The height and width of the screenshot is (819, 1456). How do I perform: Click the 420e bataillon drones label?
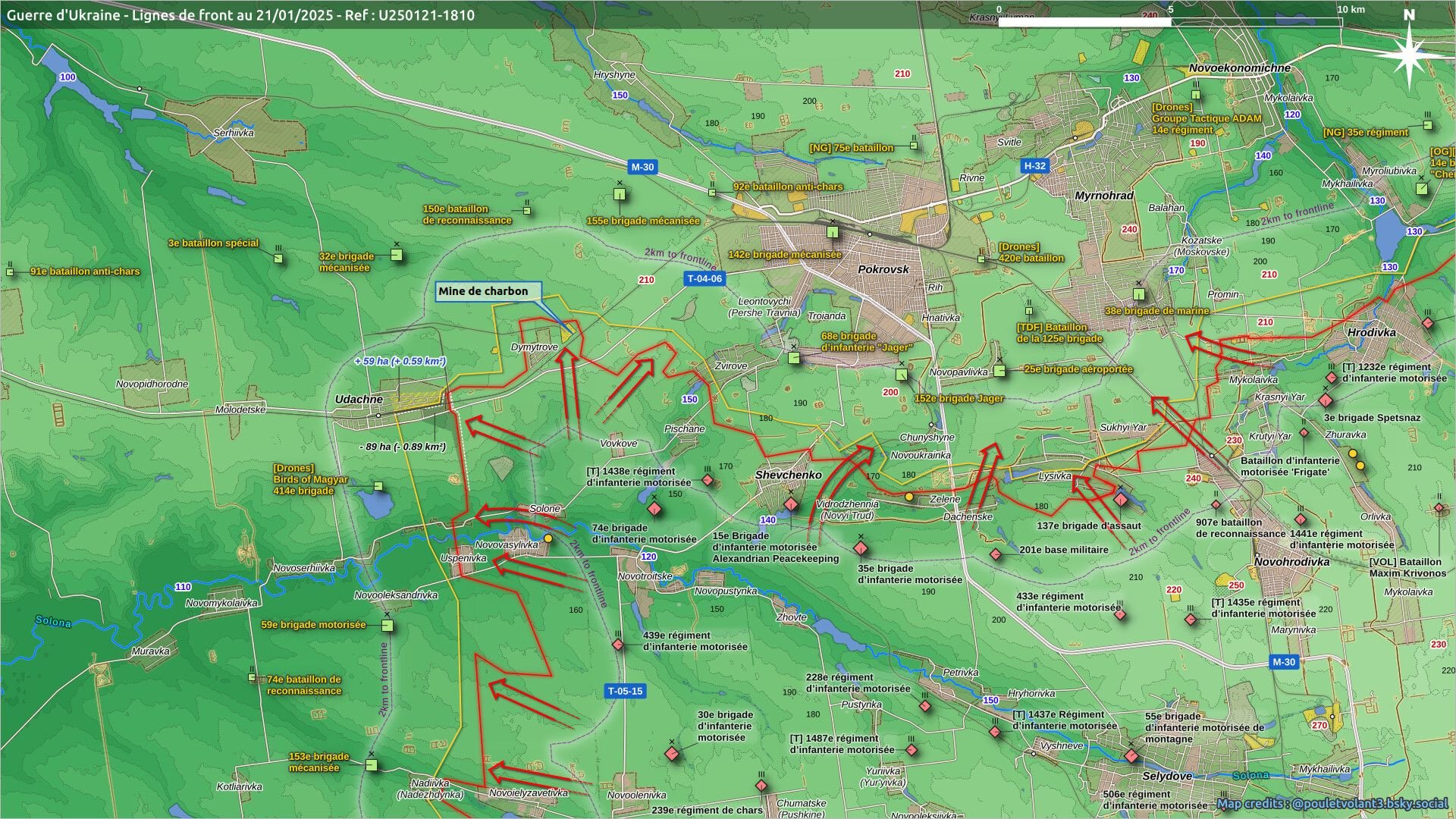pyautogui.click(x=1031, y=253)
